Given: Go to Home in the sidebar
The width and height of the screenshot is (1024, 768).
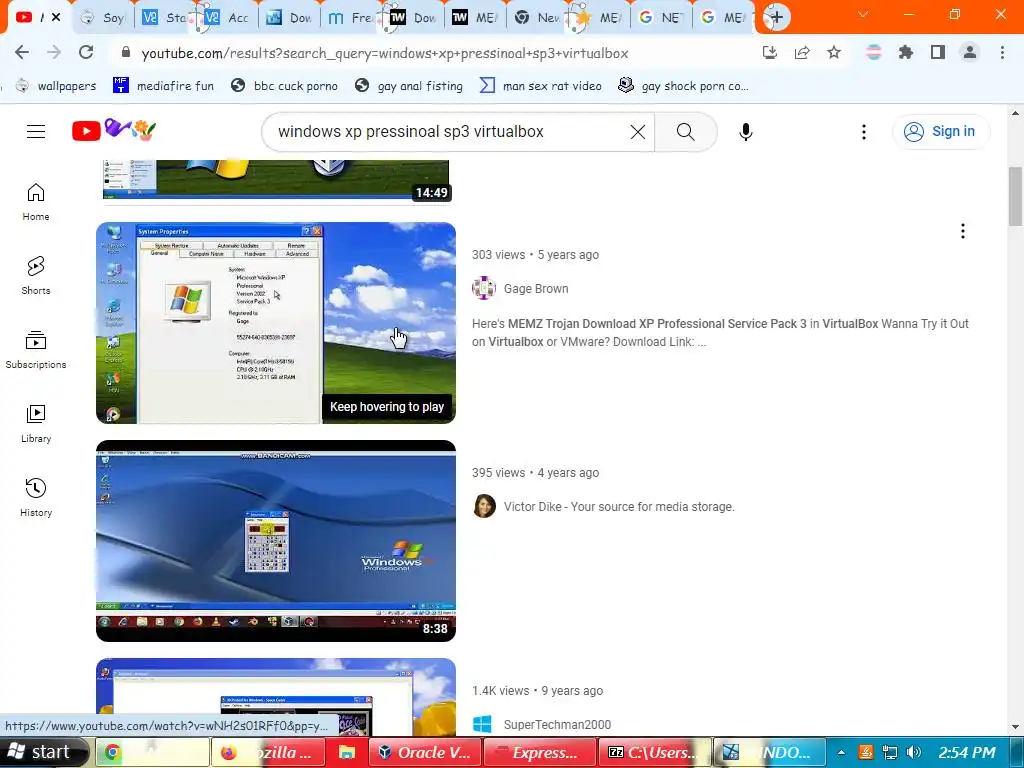Looking at the screenshot, I should pyautogui.click(x=36, y=202).
